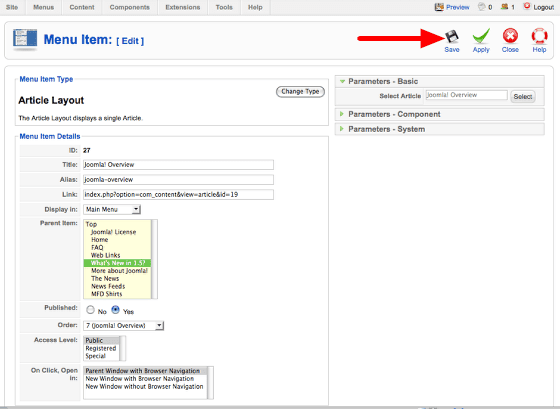Set Published to Yes
The image size is (560, 409).
tap(115, 310)
